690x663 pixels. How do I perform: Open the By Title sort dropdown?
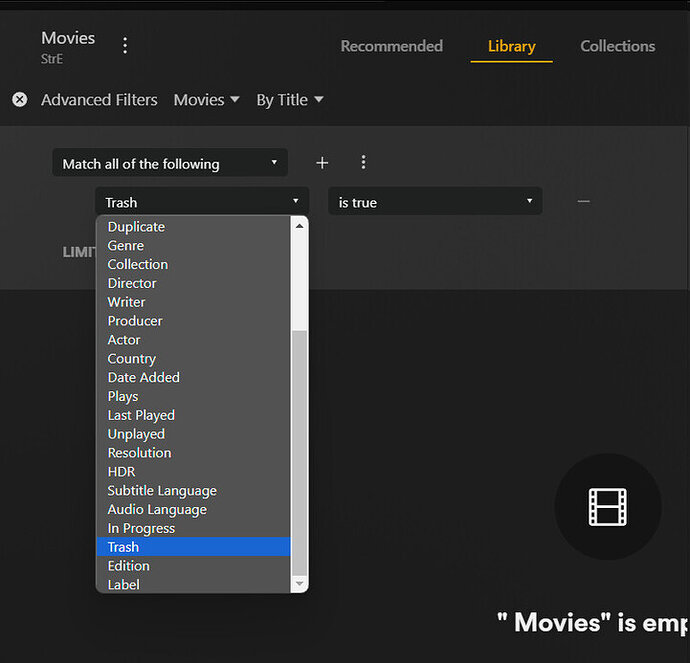290,100
